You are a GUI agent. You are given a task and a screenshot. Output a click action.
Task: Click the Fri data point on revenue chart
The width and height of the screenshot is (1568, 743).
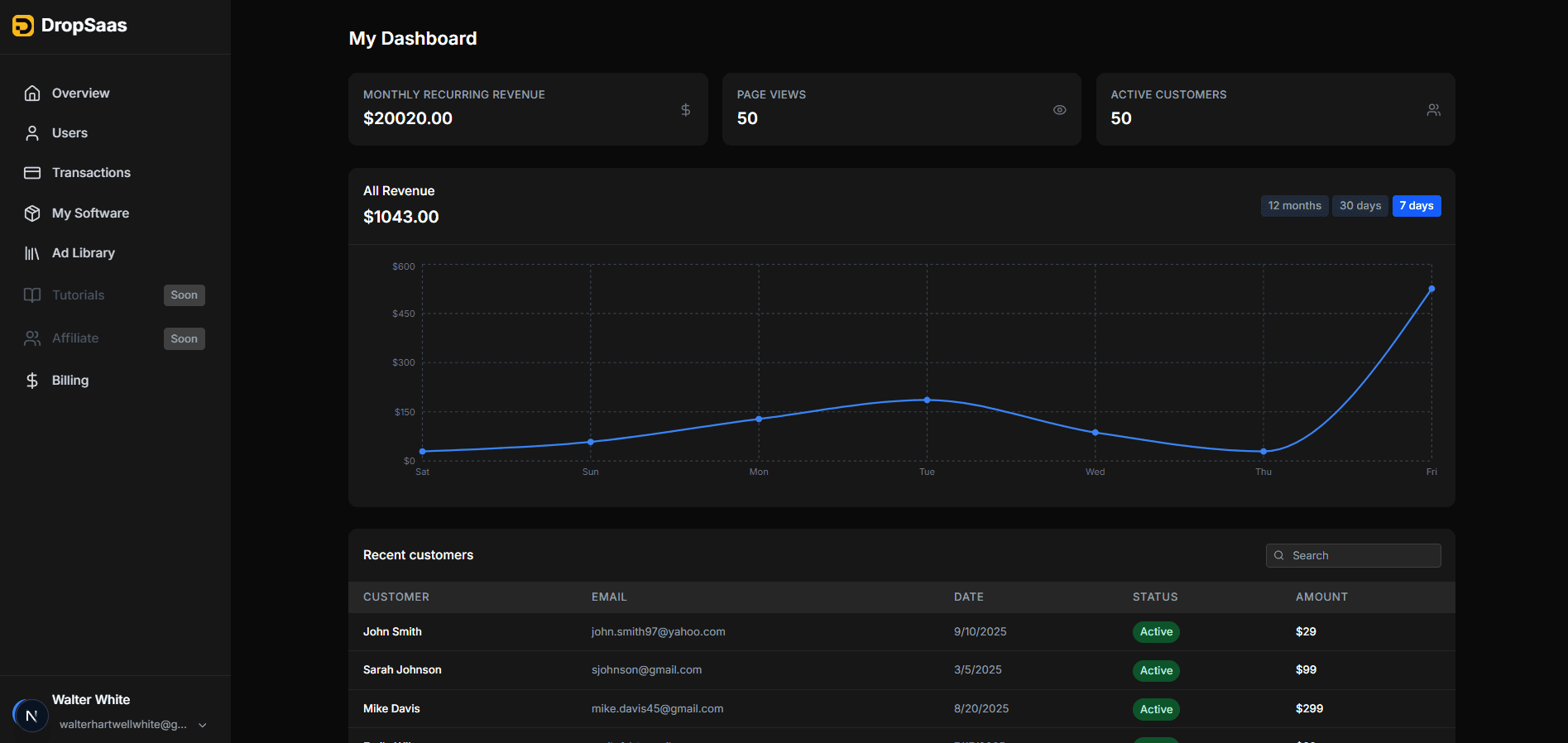pos(1431,289)
